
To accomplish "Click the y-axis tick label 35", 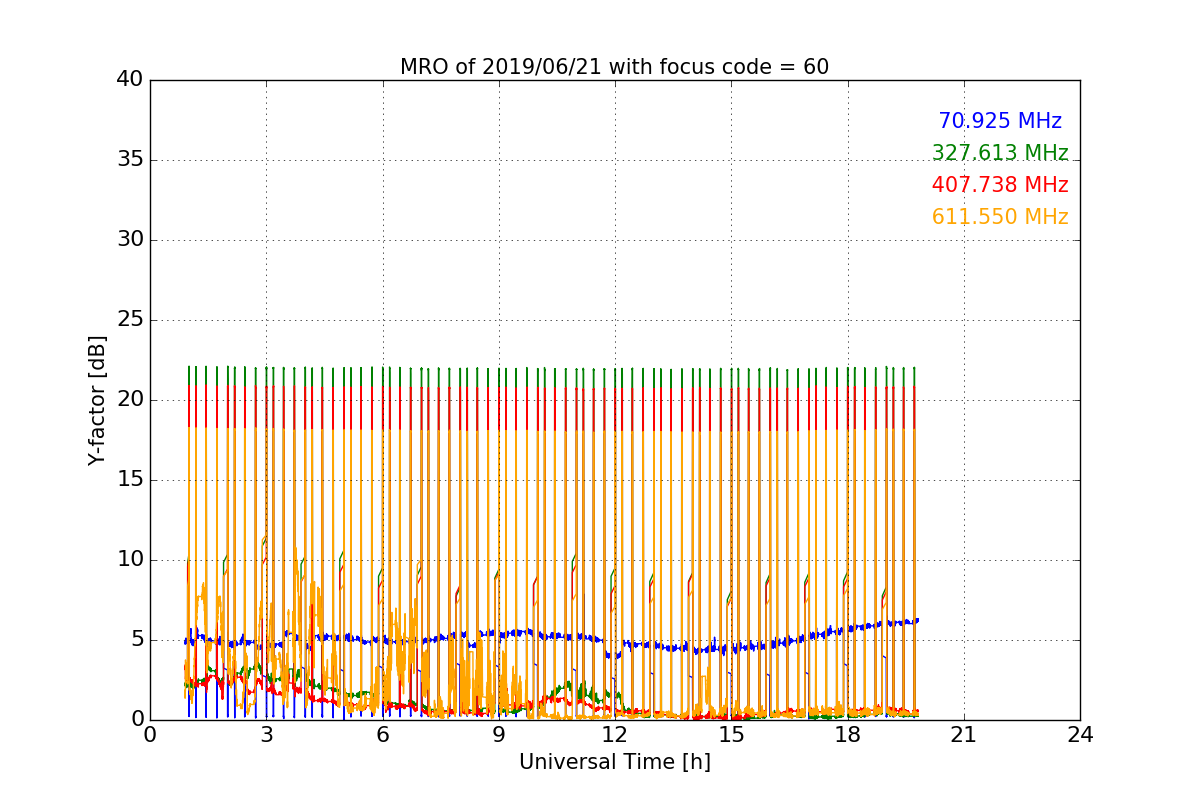I will click(130, 160).
